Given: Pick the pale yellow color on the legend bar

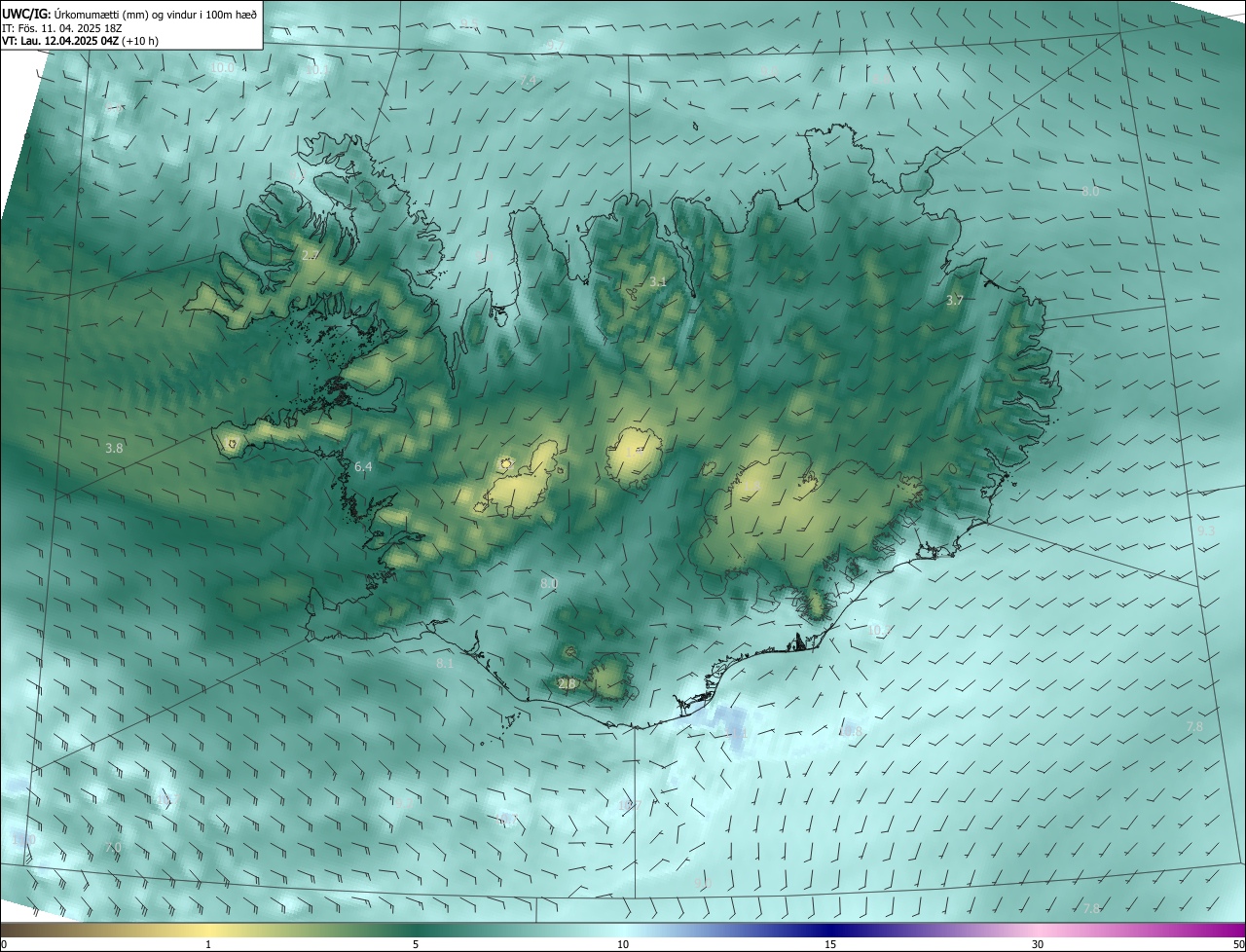Looking at the screenshot, I should [208, 930].
